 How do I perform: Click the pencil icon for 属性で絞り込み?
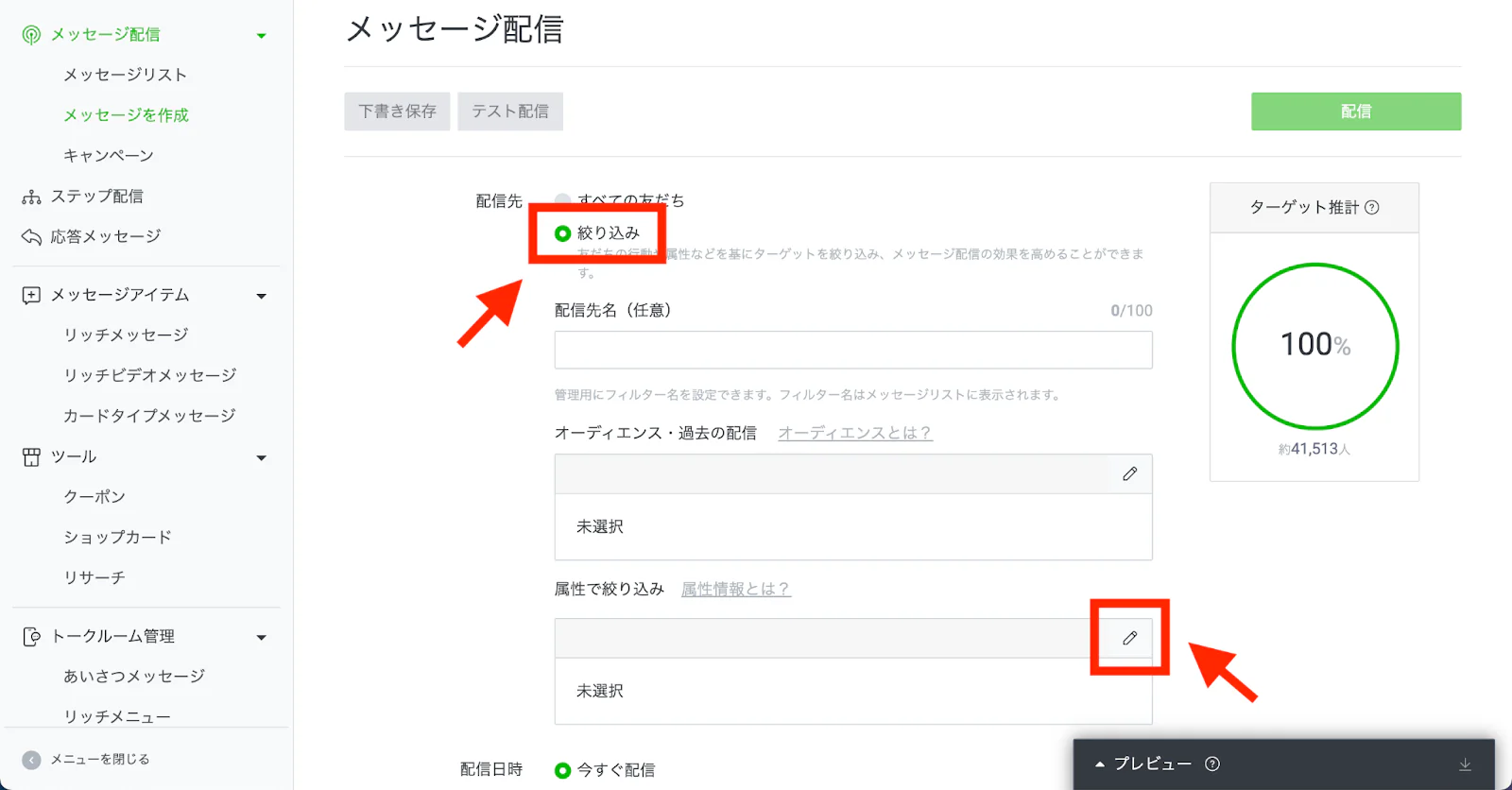(x=1129, y=638)
